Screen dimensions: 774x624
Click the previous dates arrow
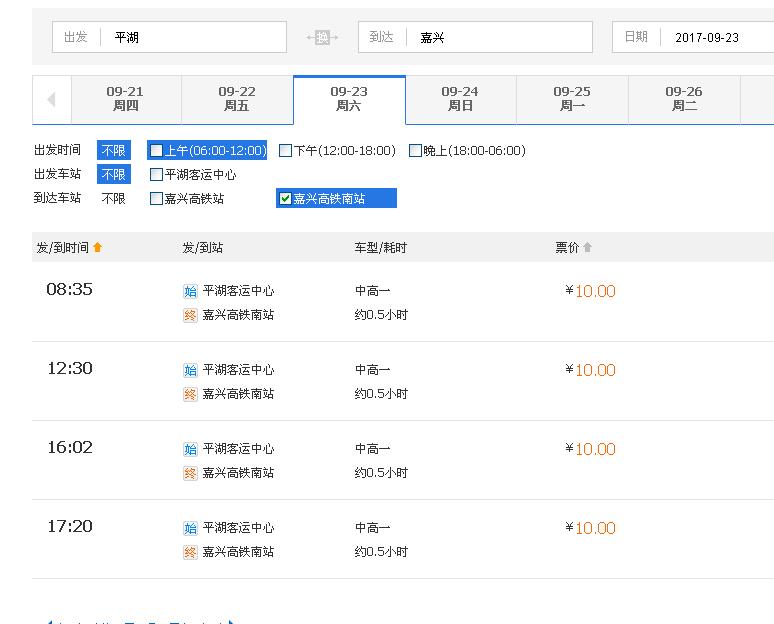click(x=50, y=99)
